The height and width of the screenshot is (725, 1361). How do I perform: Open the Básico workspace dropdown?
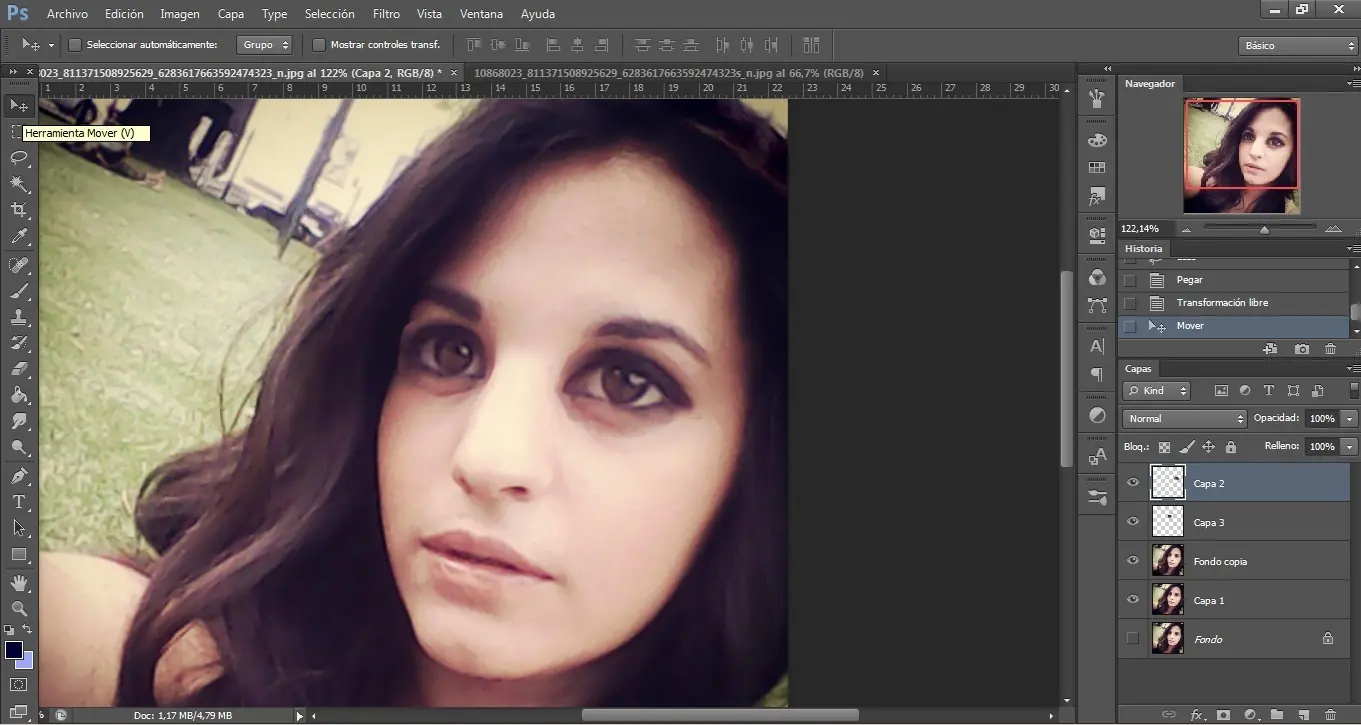(x=1297, y=46)
